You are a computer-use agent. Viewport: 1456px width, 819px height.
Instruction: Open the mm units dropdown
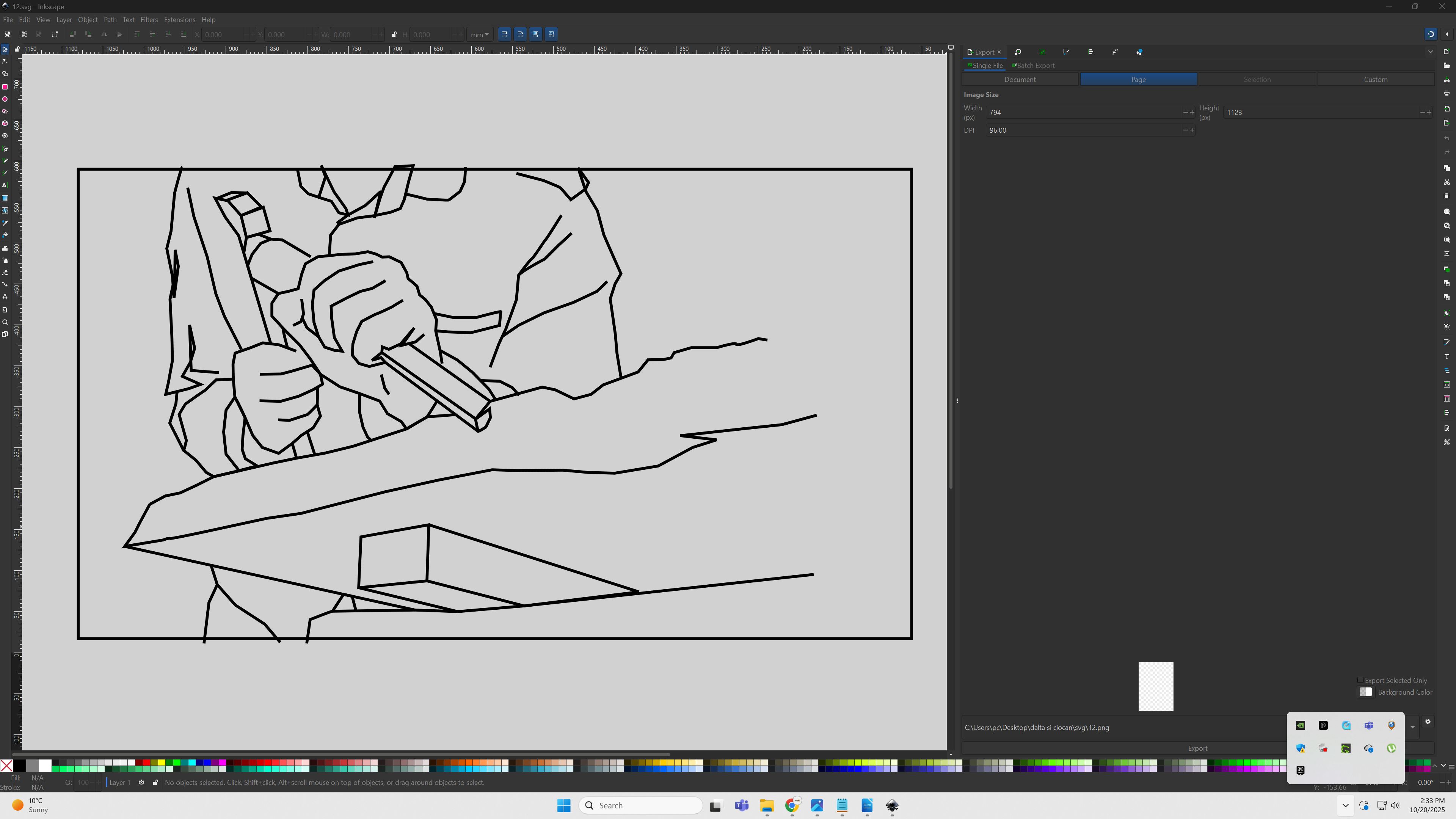480,35
